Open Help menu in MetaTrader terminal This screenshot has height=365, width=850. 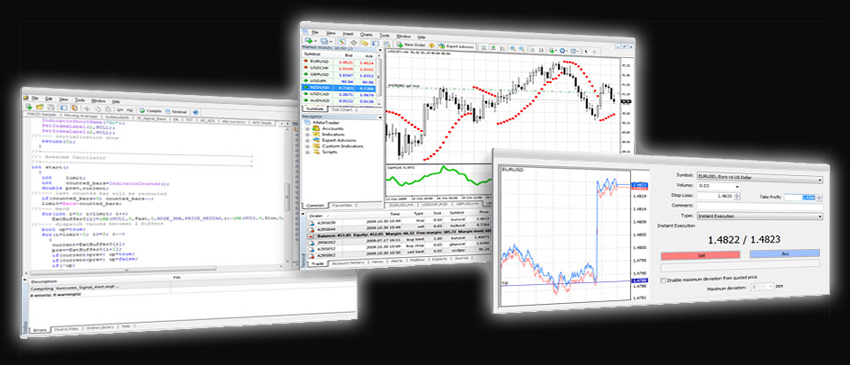click(421, 37)
